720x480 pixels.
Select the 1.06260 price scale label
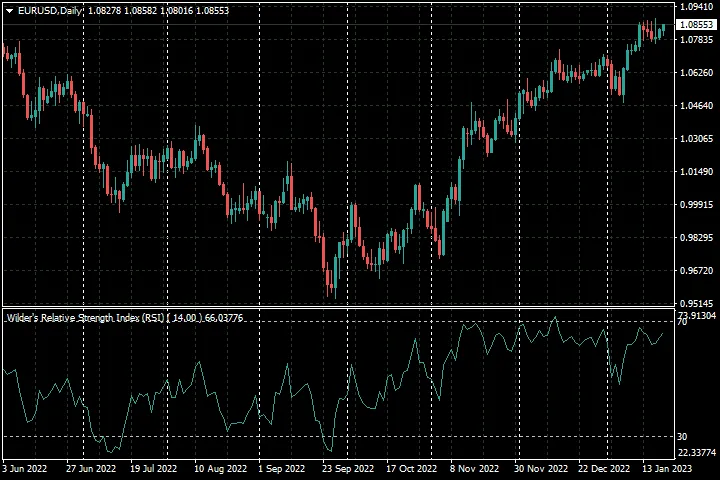697,73
